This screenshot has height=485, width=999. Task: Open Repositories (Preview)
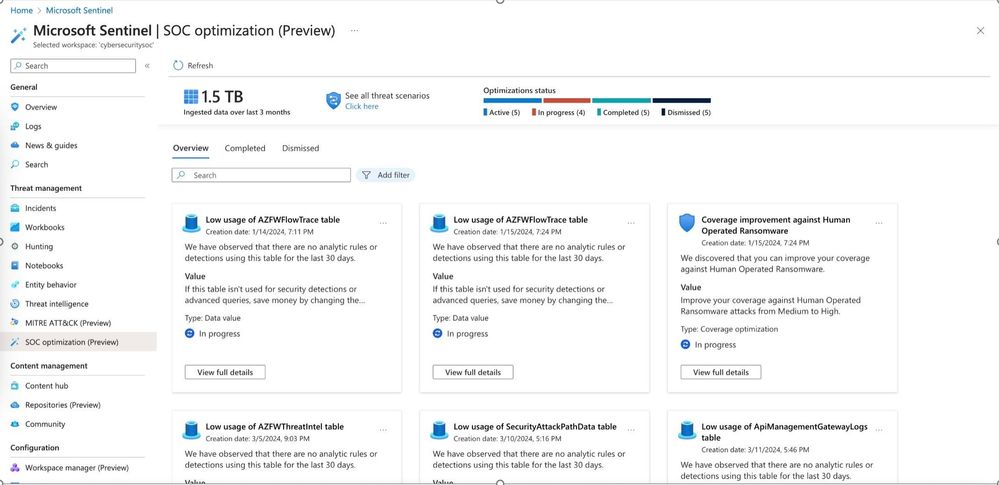(x=62, y=405)
